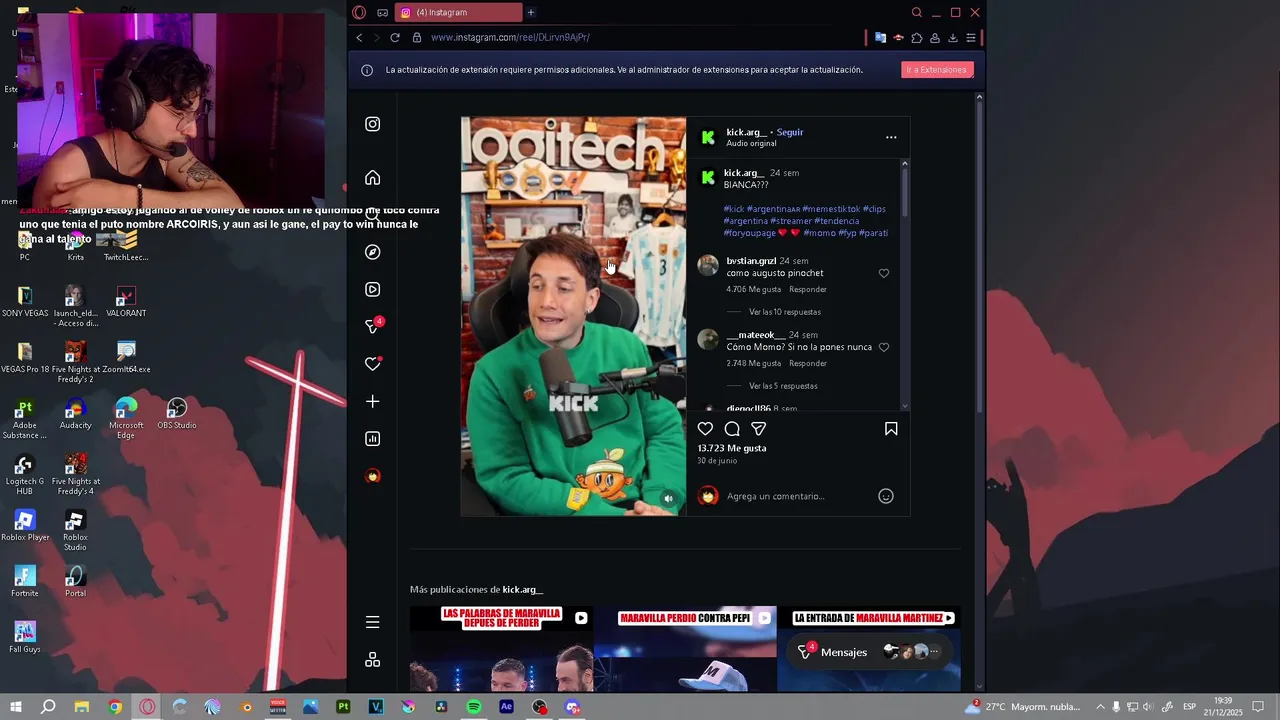Open the taskbar volume speaker icon

pyautogui.click(x=1149, y=707)
